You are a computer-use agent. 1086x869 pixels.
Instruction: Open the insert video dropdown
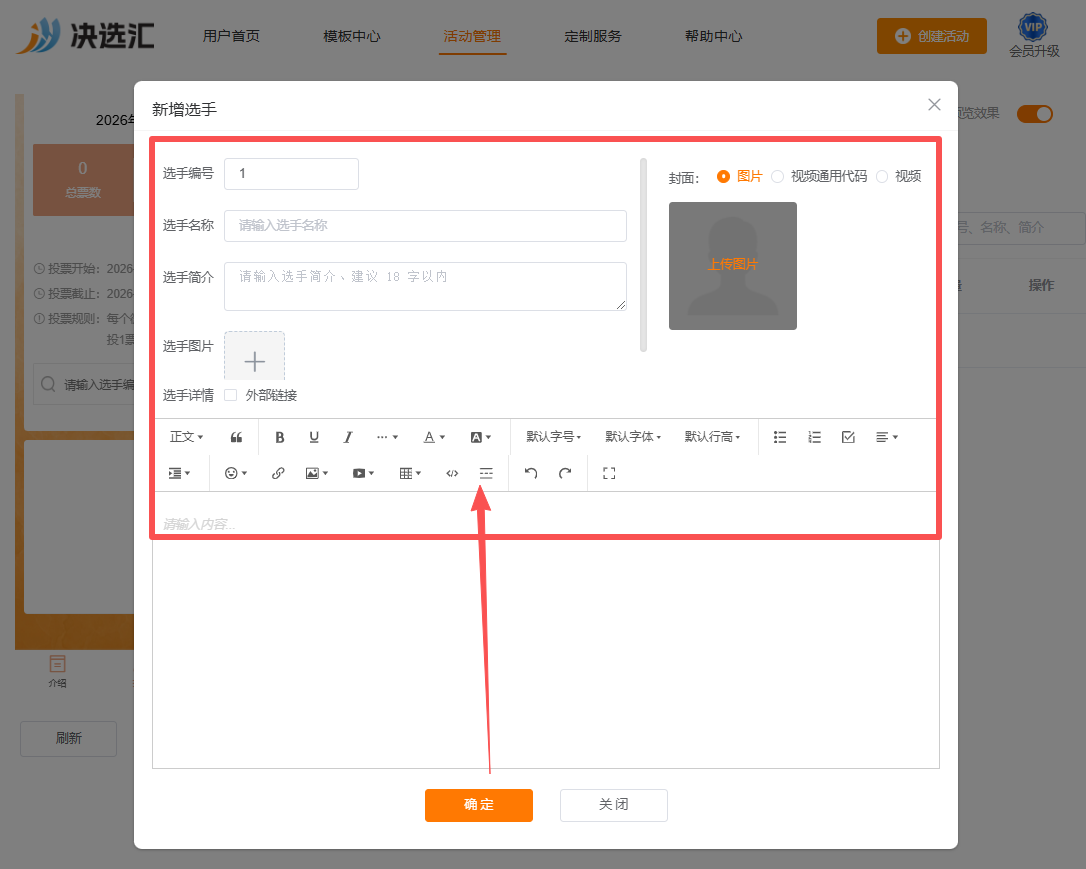(364, 473)
